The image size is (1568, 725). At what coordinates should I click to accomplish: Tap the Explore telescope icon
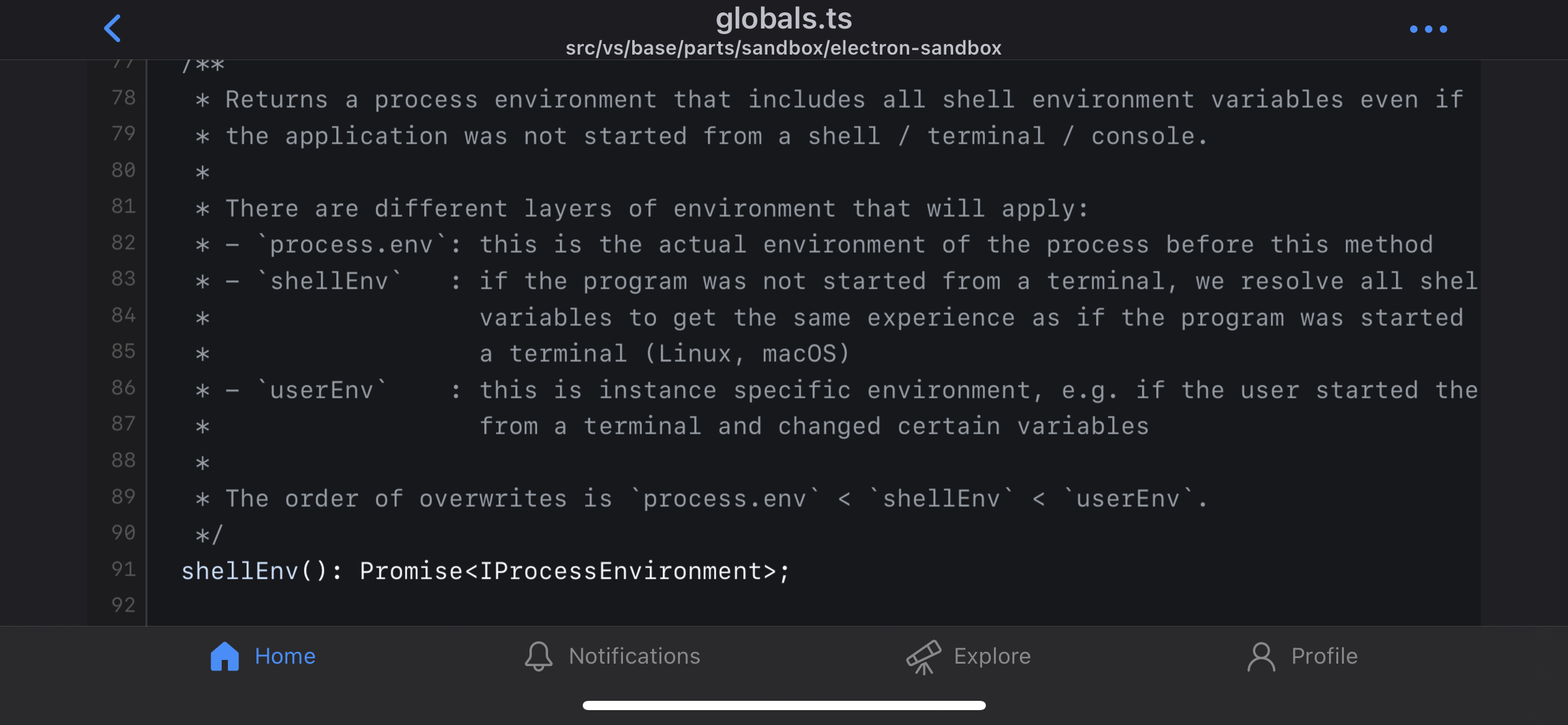tap(924, 656)
